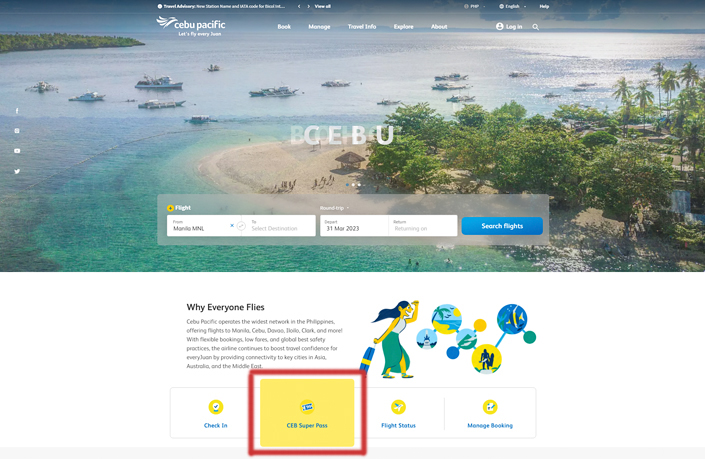Expand the English language dropdown
The image size is (705, 459).
click(512, 6)
